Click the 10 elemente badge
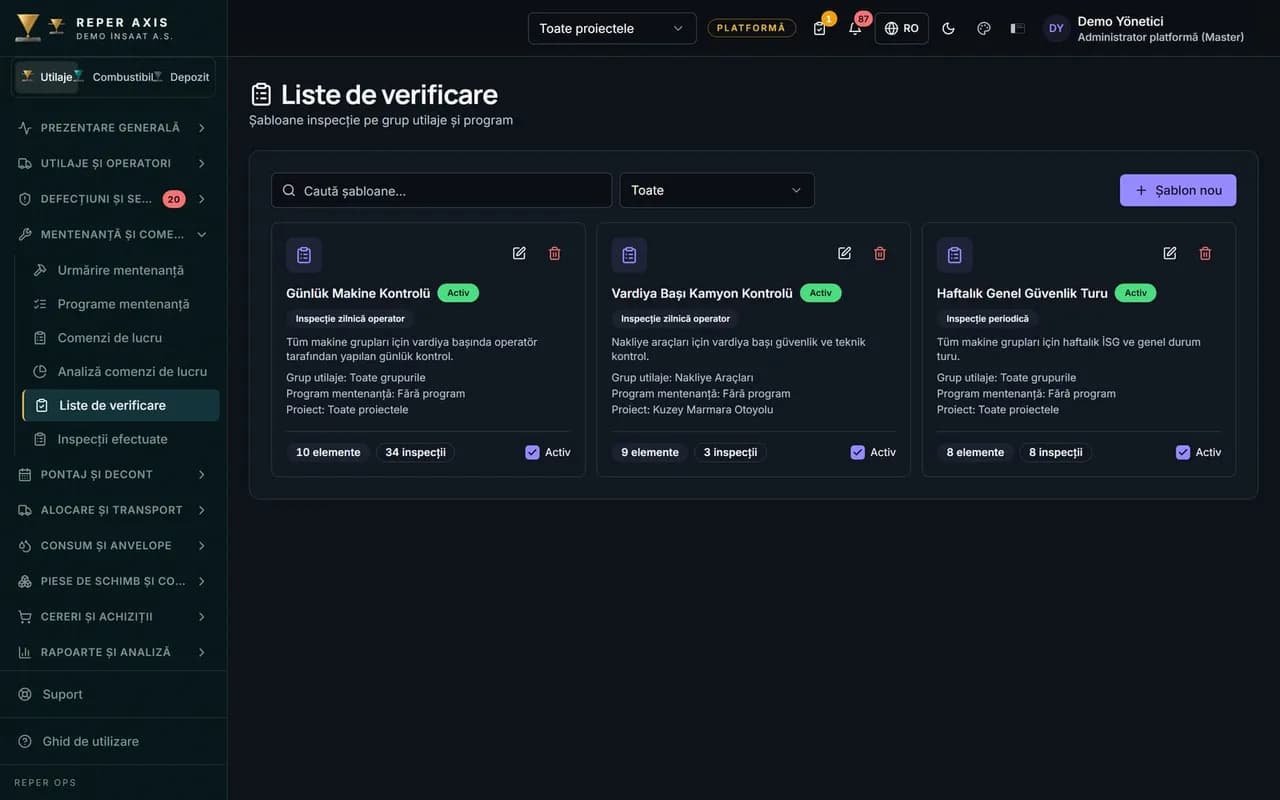 [x=328, y=452]
